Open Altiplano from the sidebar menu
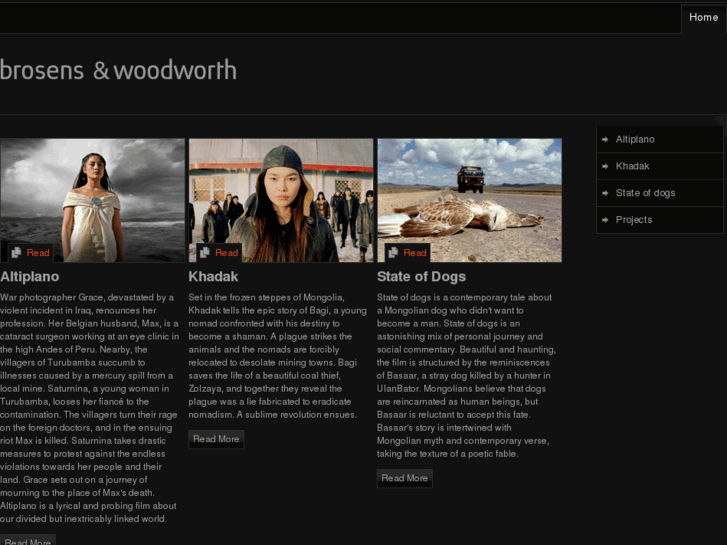Screen dimensions: 727x545 660,139
